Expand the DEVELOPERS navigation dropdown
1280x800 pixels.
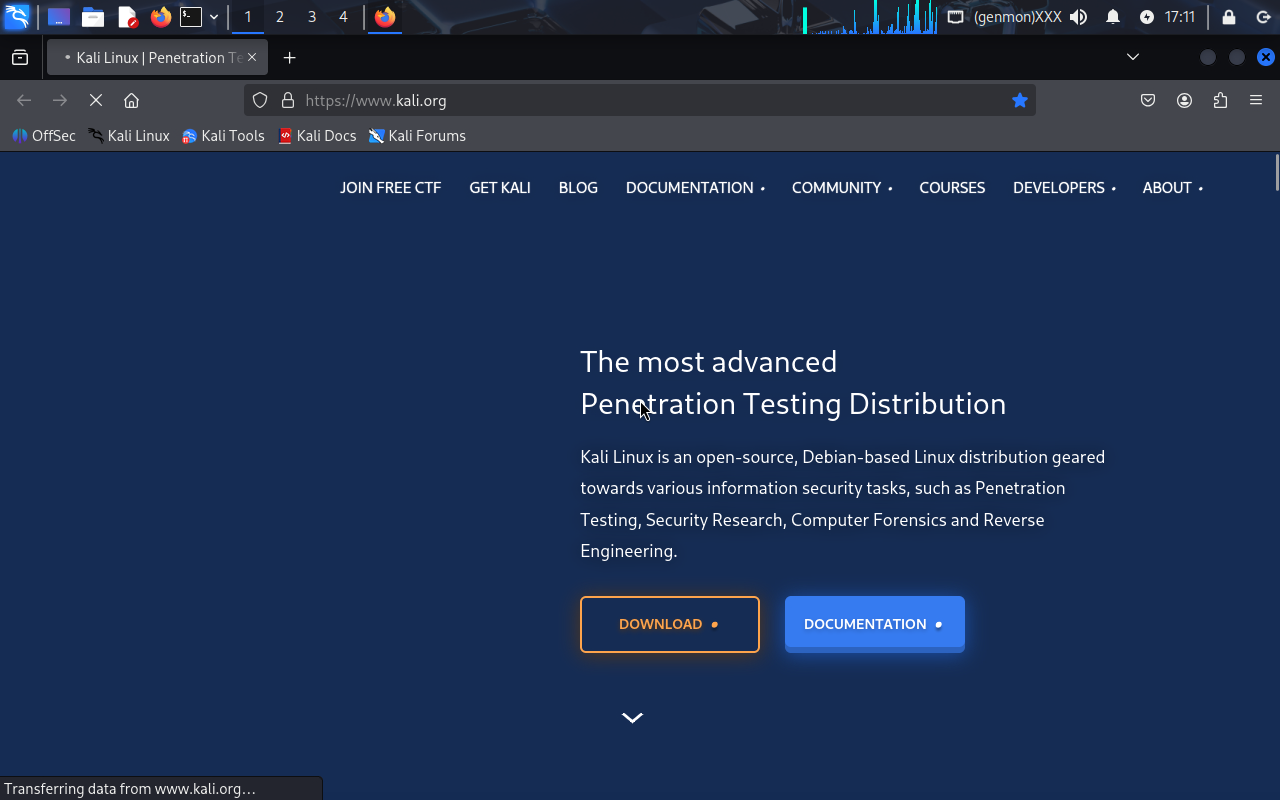pos(1064,188)
